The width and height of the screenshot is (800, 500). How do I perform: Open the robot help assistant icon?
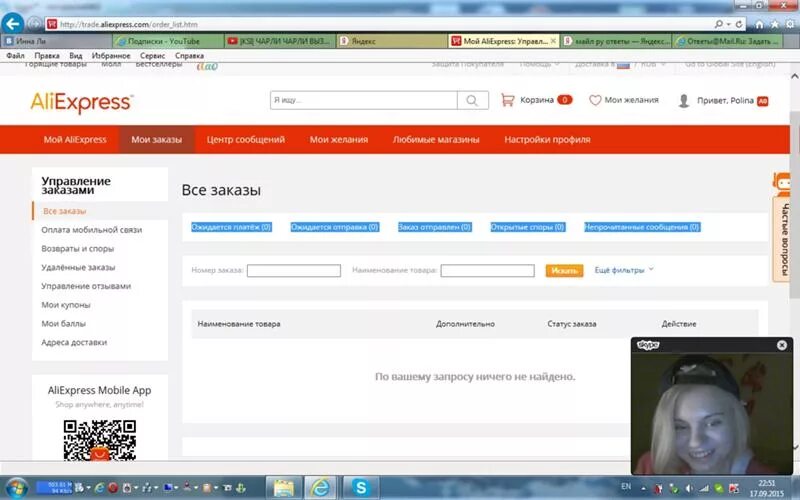click(x=782, y=184)
